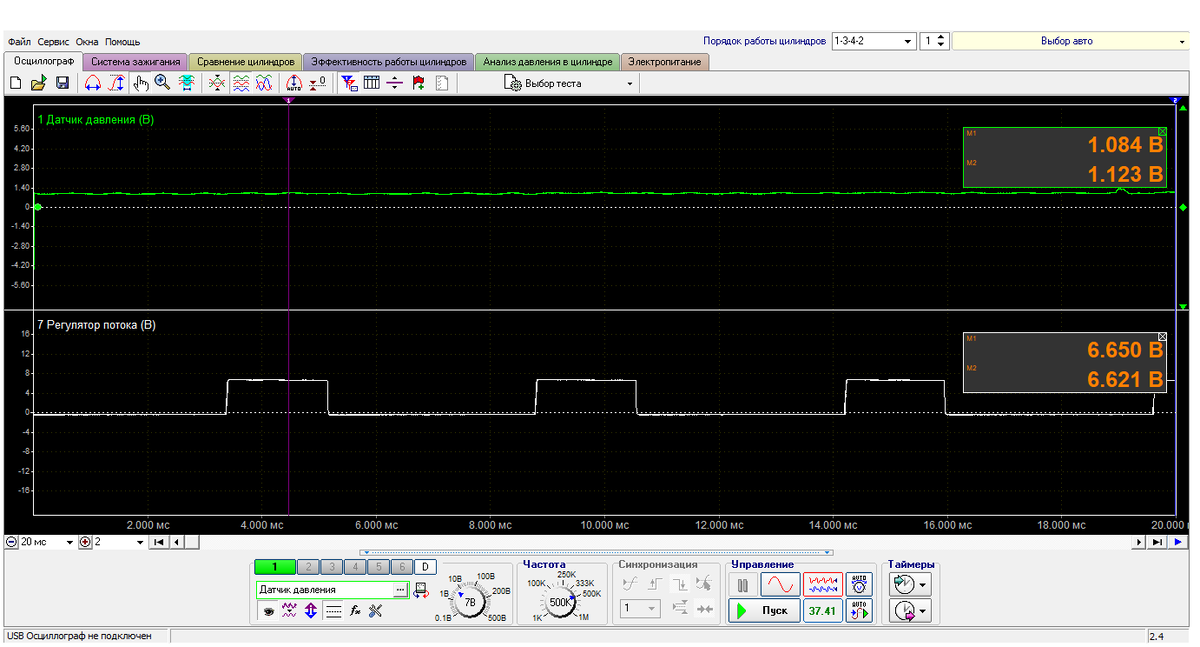
Task: Open the line style settings icon
Action: 333,611
